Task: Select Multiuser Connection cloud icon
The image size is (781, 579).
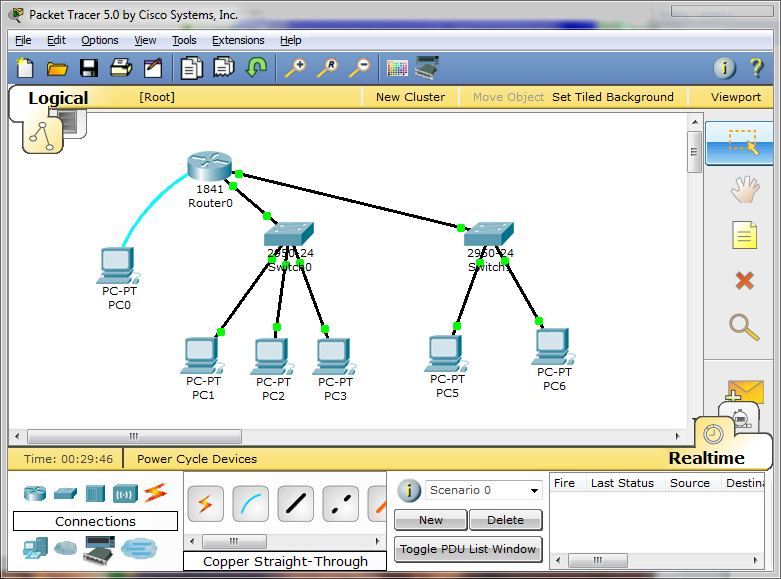Action: coord(139,548)
